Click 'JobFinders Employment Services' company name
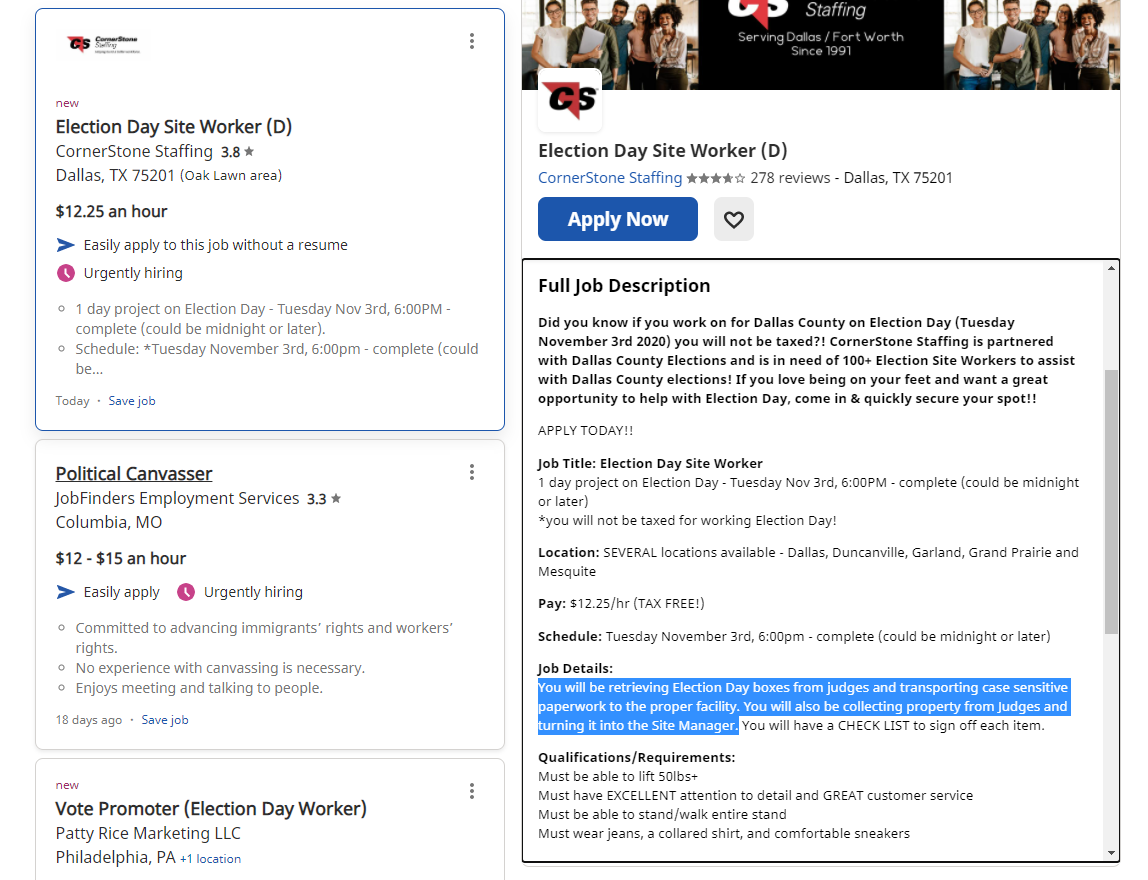The image size is (1148, 880). coord(177,499)
